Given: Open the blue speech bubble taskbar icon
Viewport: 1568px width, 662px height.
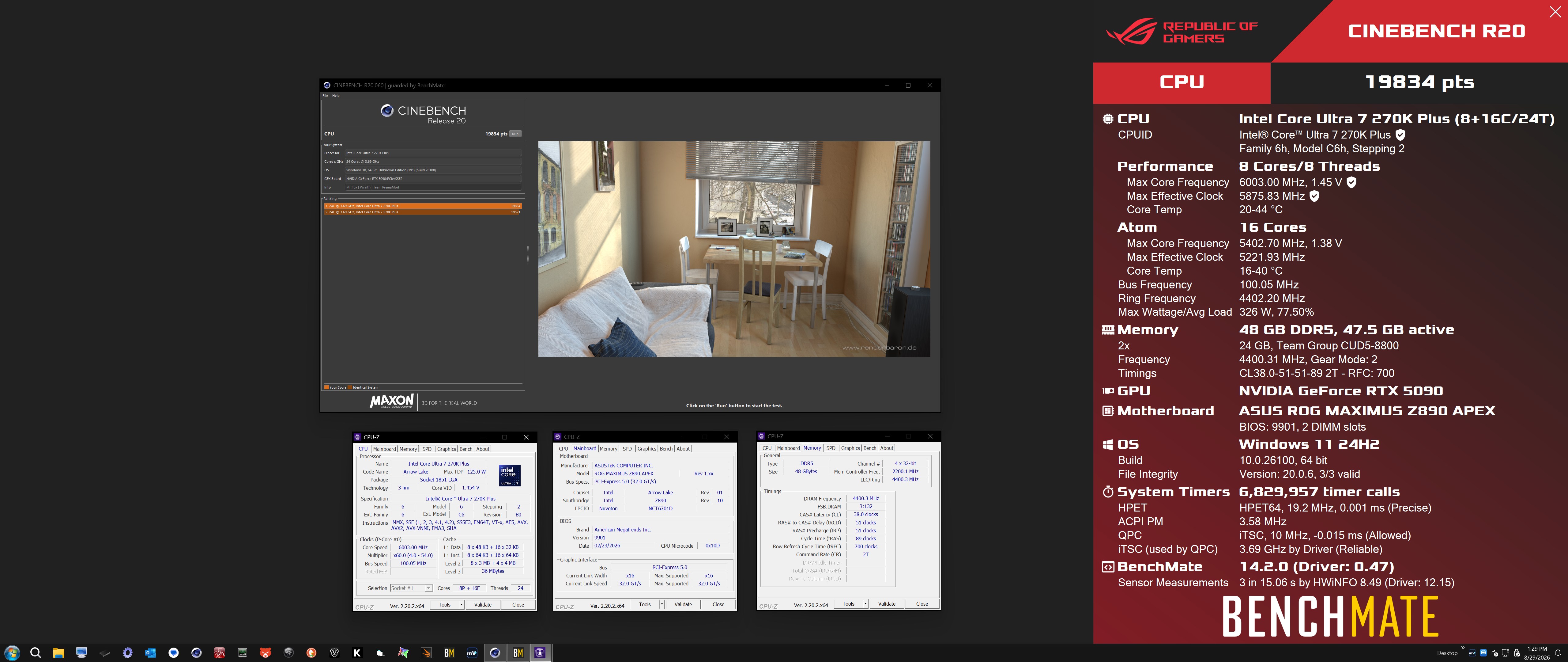Looking at the screenshot, I should [173, 653].
